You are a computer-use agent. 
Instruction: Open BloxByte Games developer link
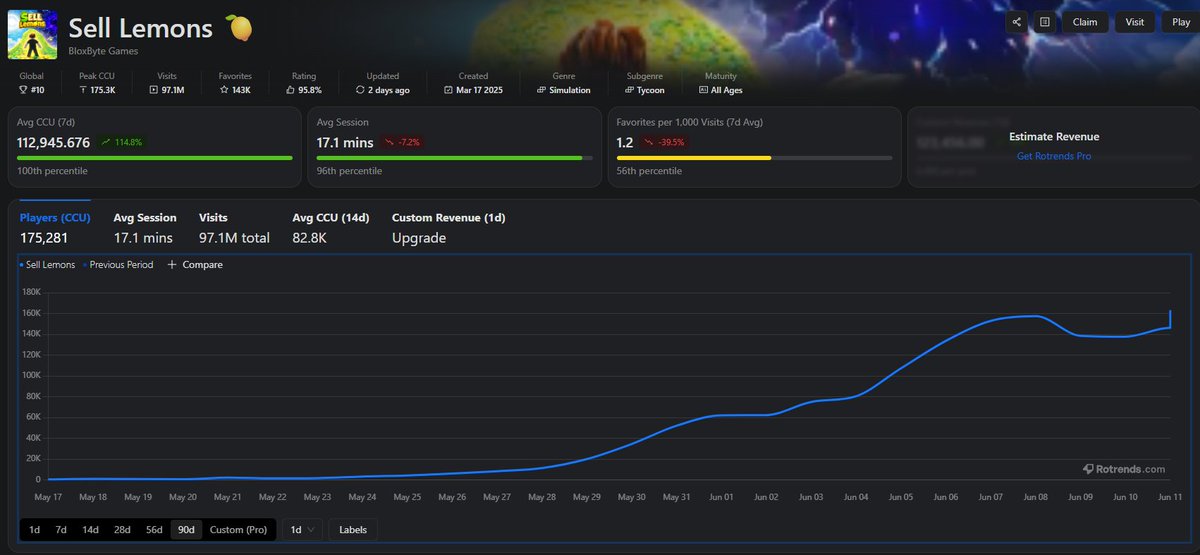(x=104, y=51)
